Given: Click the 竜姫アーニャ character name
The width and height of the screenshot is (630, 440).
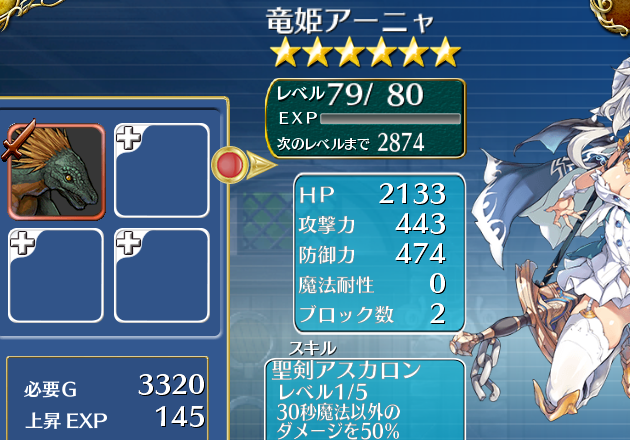Looking at the screenshot, I should click(350, 21).
